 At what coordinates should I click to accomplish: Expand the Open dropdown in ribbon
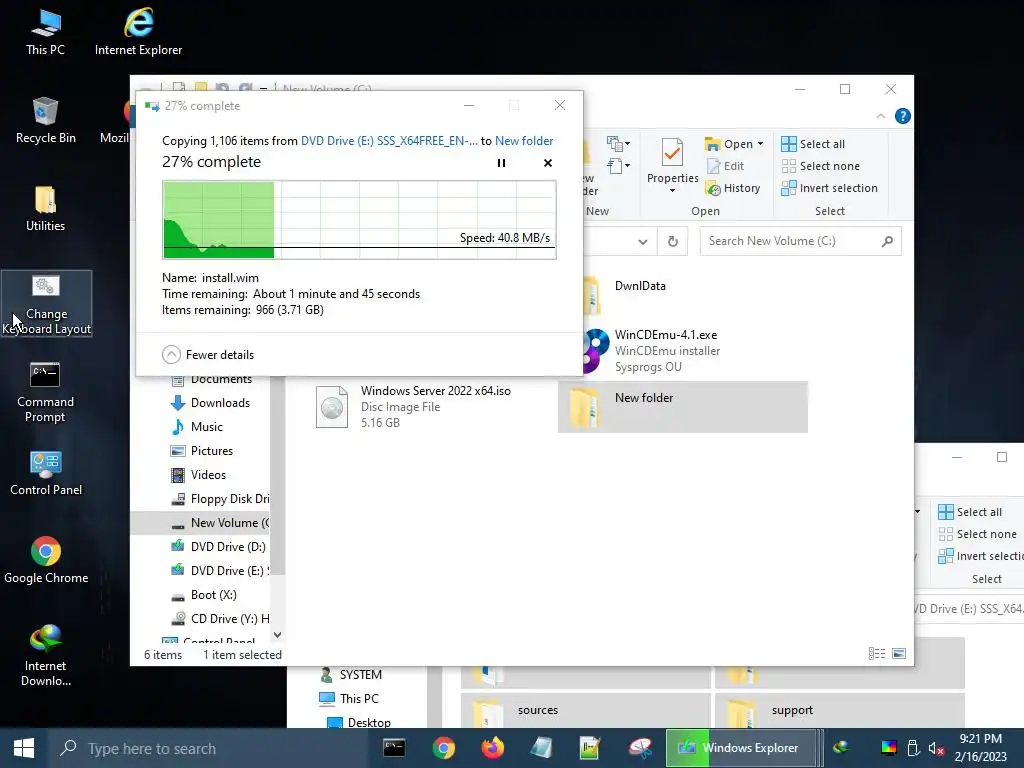(x=760, y=144)
